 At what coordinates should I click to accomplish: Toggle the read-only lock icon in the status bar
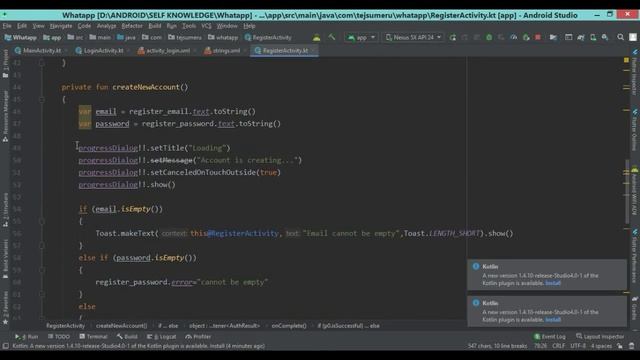click(620, 346)
